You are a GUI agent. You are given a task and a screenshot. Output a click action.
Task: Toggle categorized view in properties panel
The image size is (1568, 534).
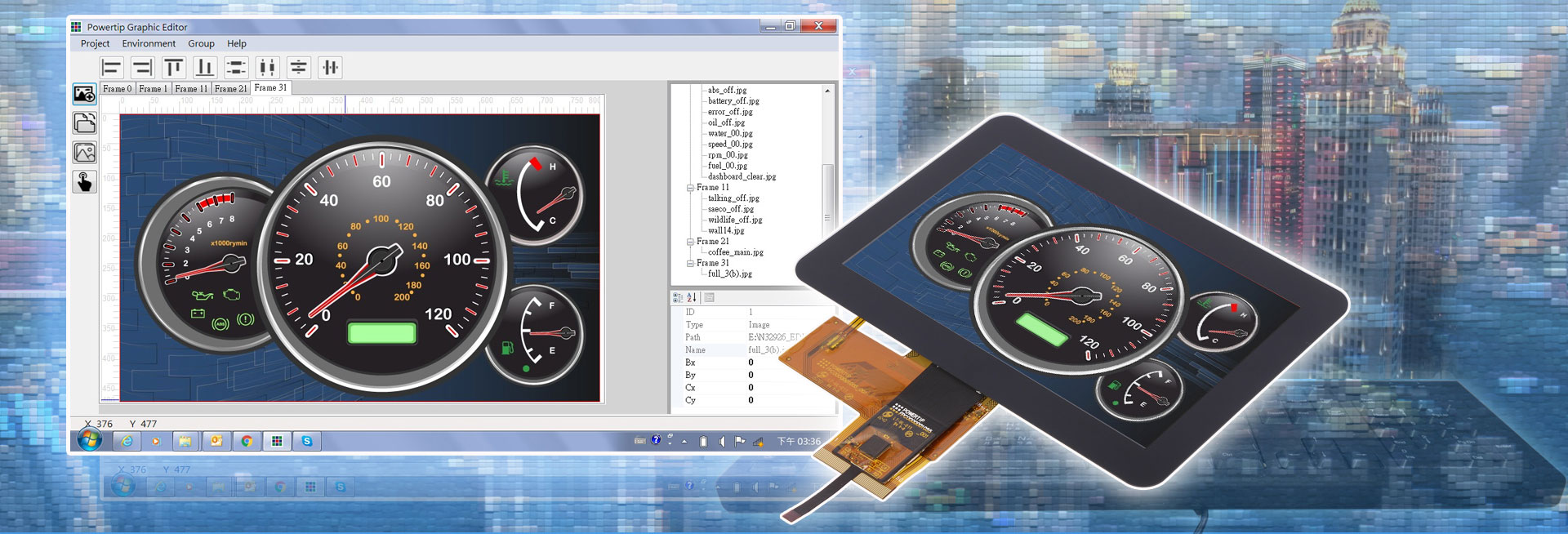(x=678, y=298)
